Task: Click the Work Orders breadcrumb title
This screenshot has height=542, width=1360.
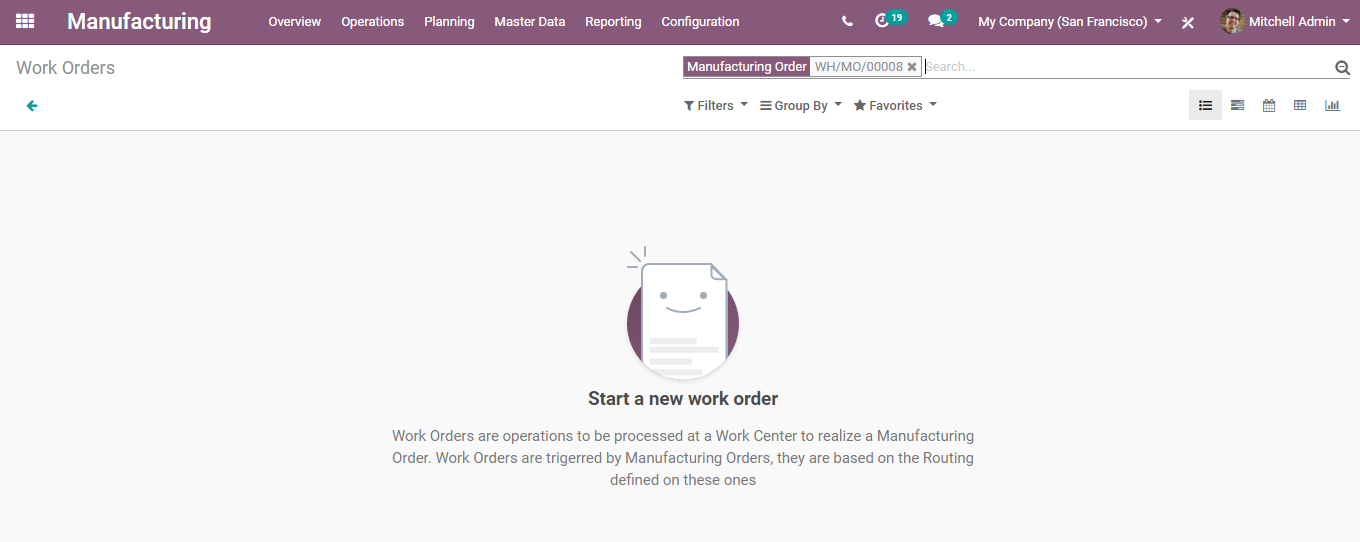Action: [65, 68]
